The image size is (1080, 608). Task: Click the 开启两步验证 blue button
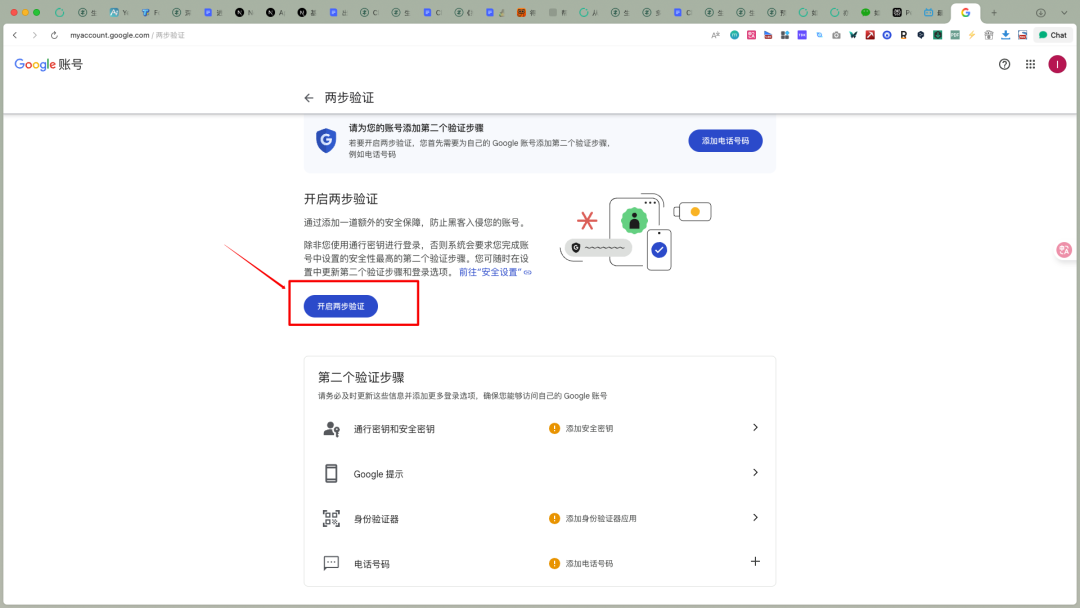tap(340, 306)
